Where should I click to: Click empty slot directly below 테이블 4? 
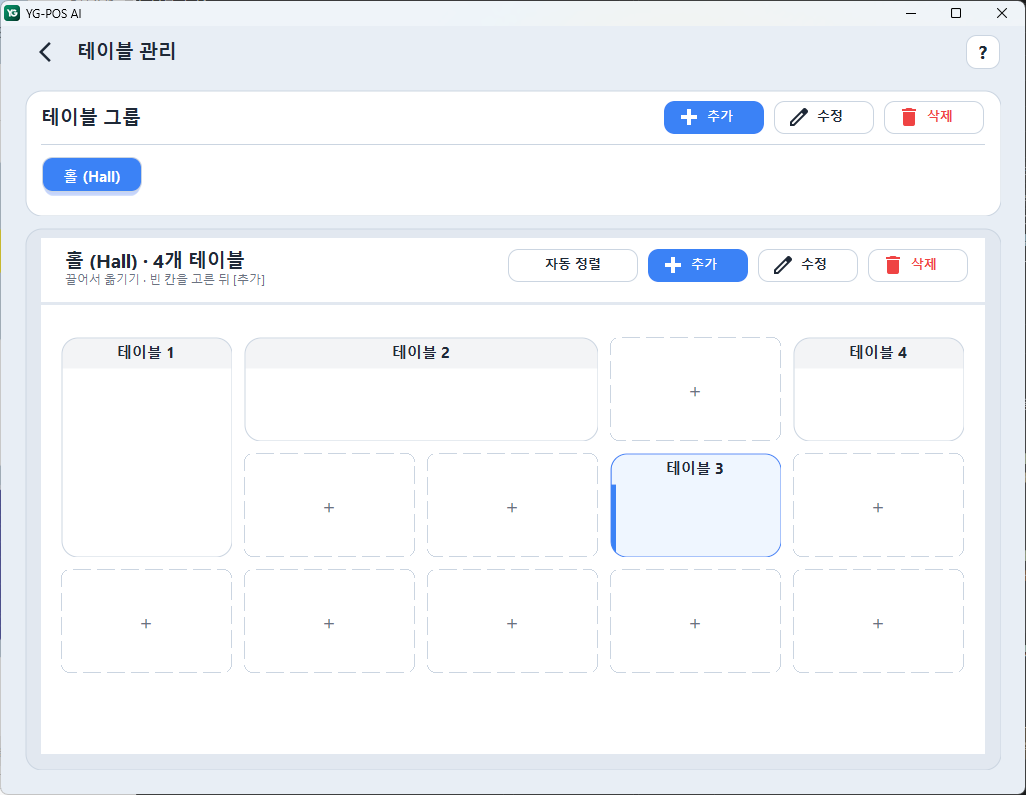click(x=878, y=504)
